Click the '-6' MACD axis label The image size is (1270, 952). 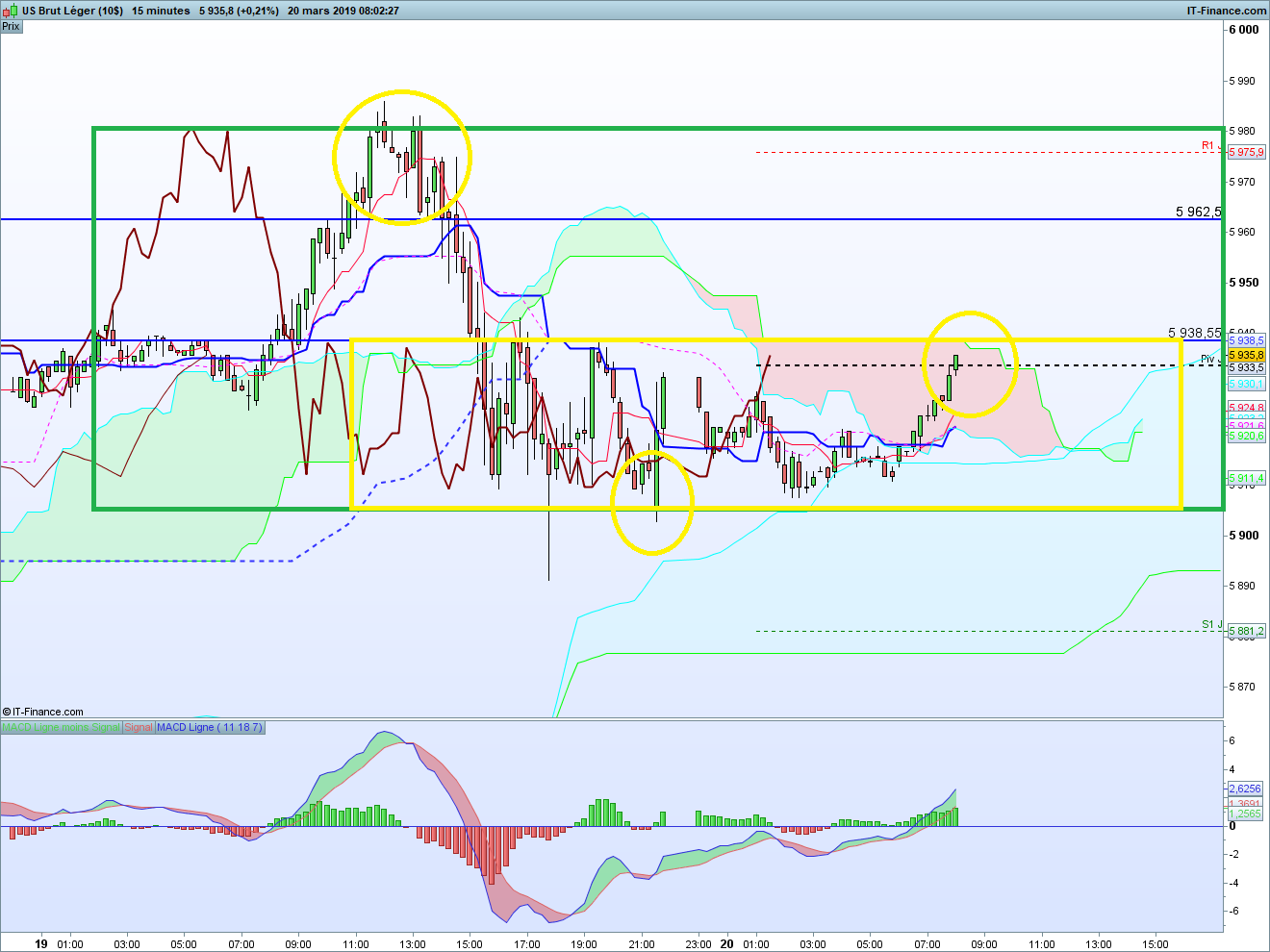[x=1232, y=911]
